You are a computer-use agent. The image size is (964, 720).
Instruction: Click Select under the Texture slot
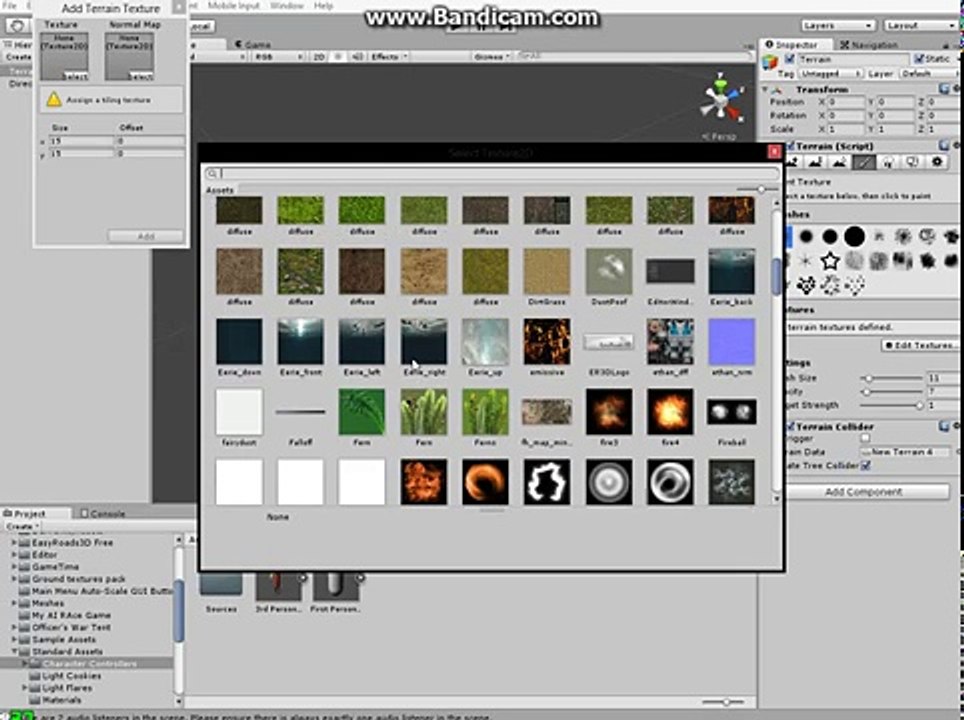point(75,76)
